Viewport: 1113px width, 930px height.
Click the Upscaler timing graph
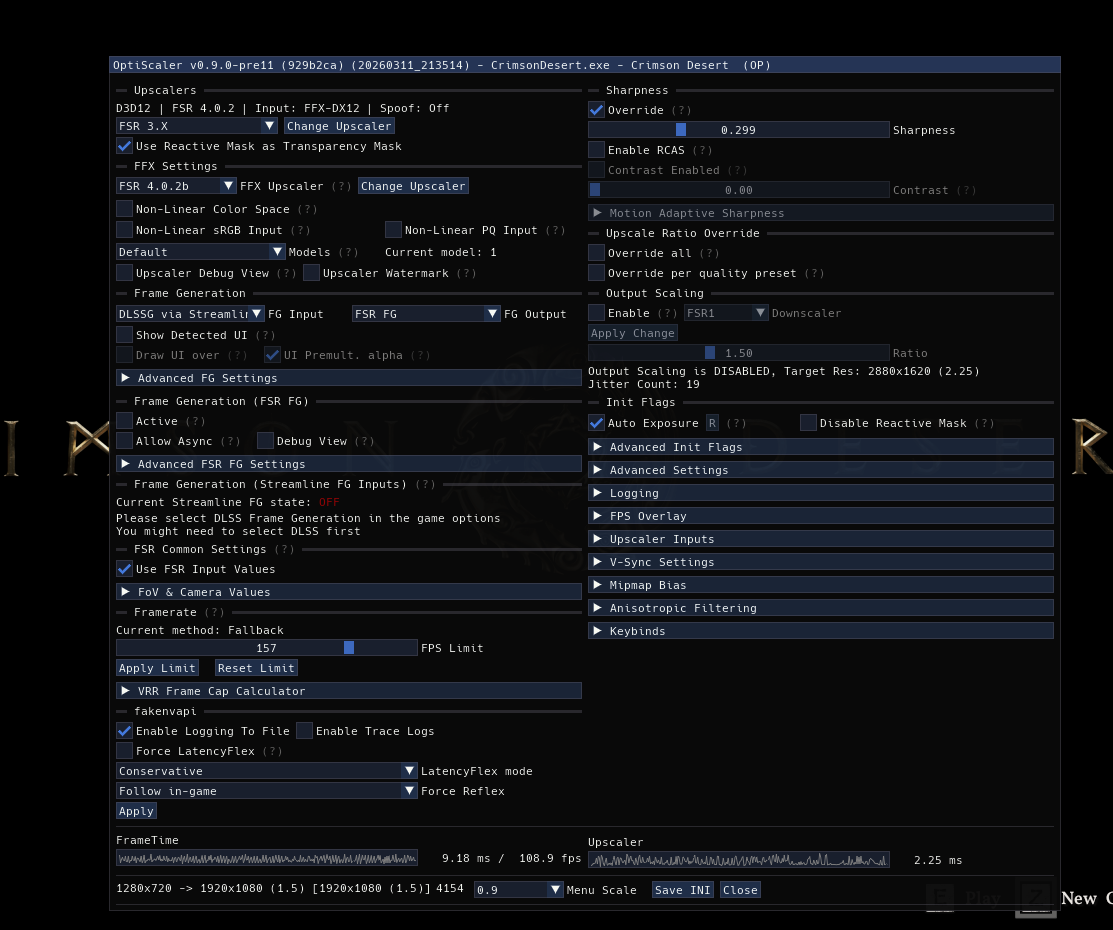click(x=738, y=860)
